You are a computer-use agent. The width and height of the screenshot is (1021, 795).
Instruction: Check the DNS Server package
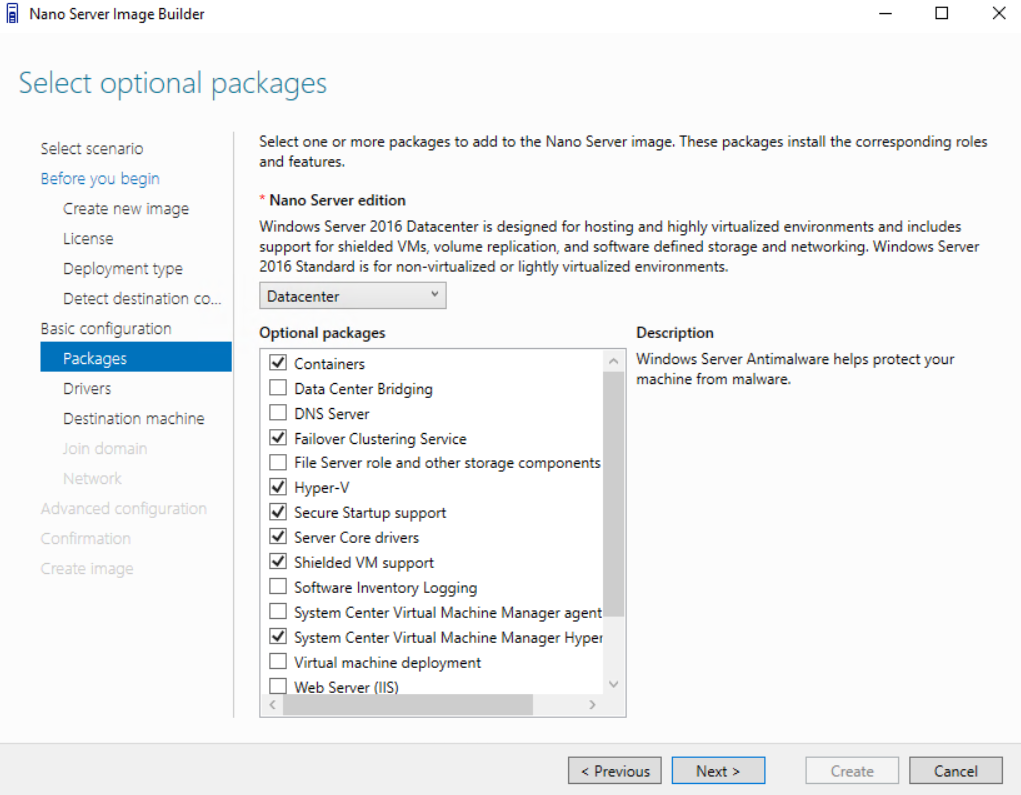(x=278, y=413)
